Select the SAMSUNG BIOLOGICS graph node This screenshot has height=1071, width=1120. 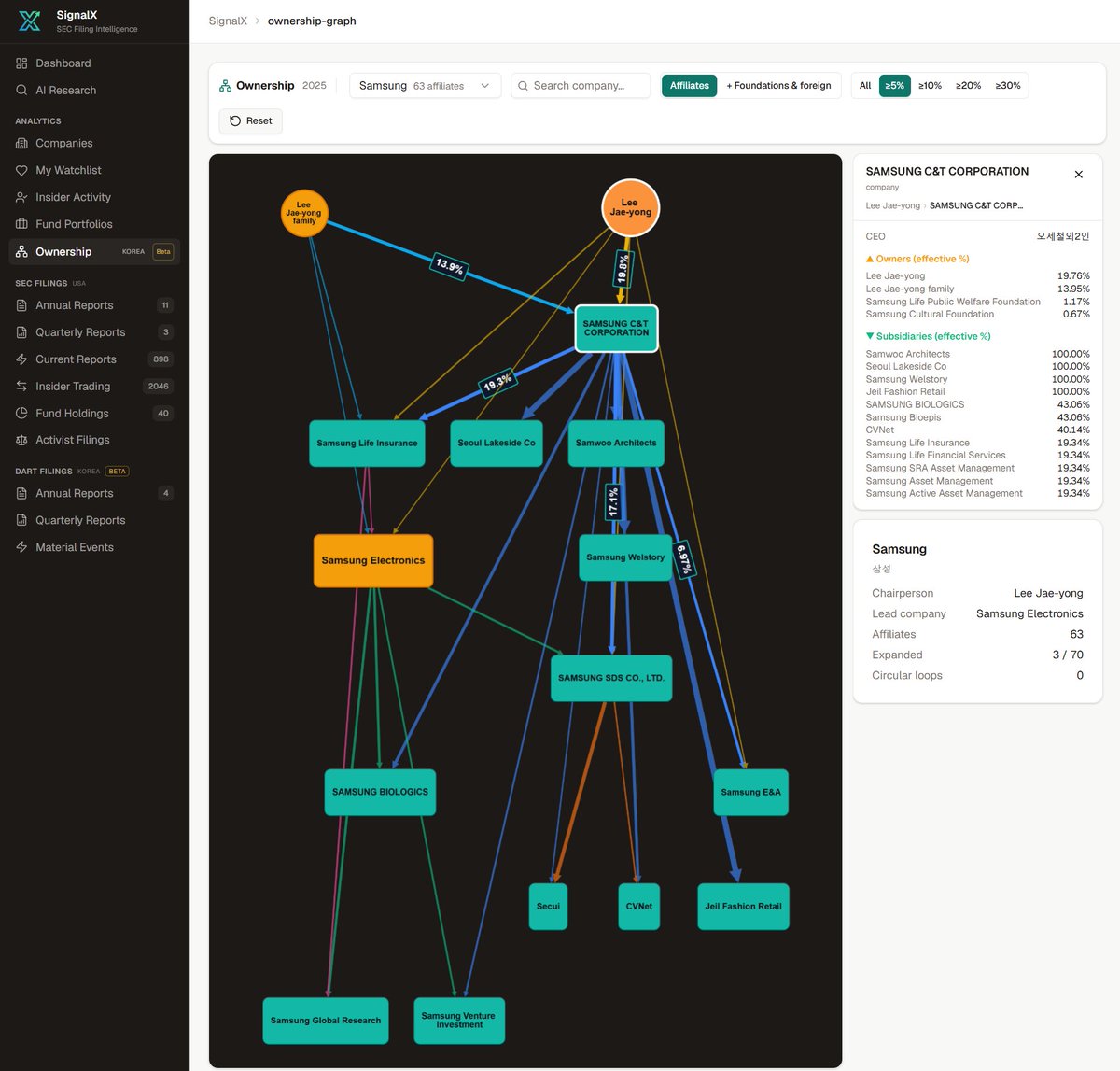pyautogui.click(x=380, y=793)
